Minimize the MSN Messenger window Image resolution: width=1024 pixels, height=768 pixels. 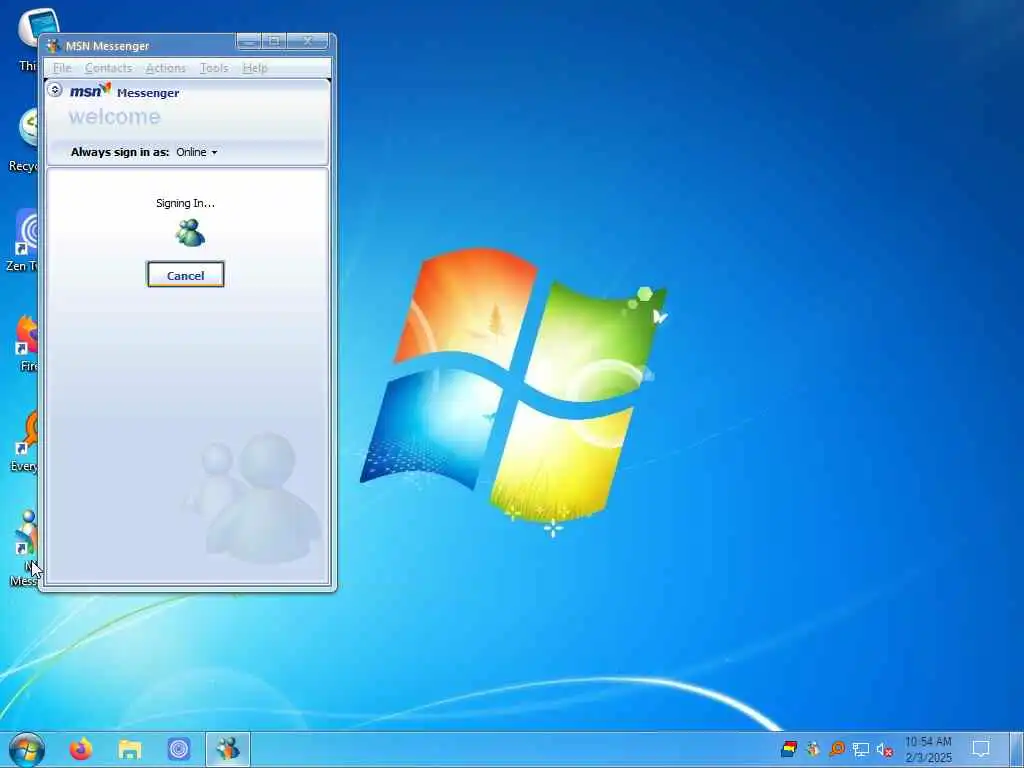click(x=249, y=41)
